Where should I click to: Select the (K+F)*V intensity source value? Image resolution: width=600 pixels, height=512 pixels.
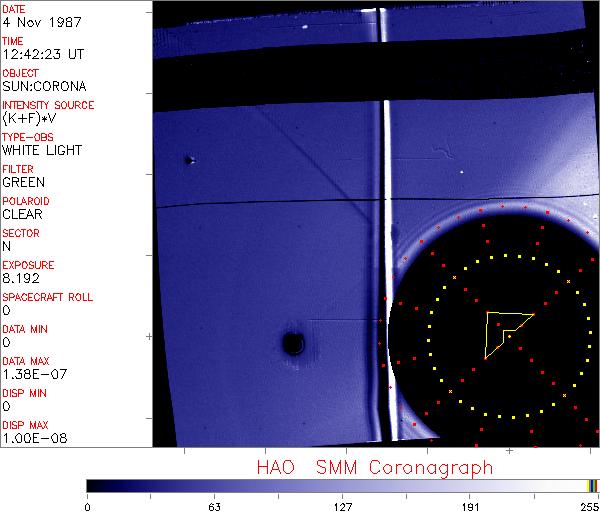(30, 119)
